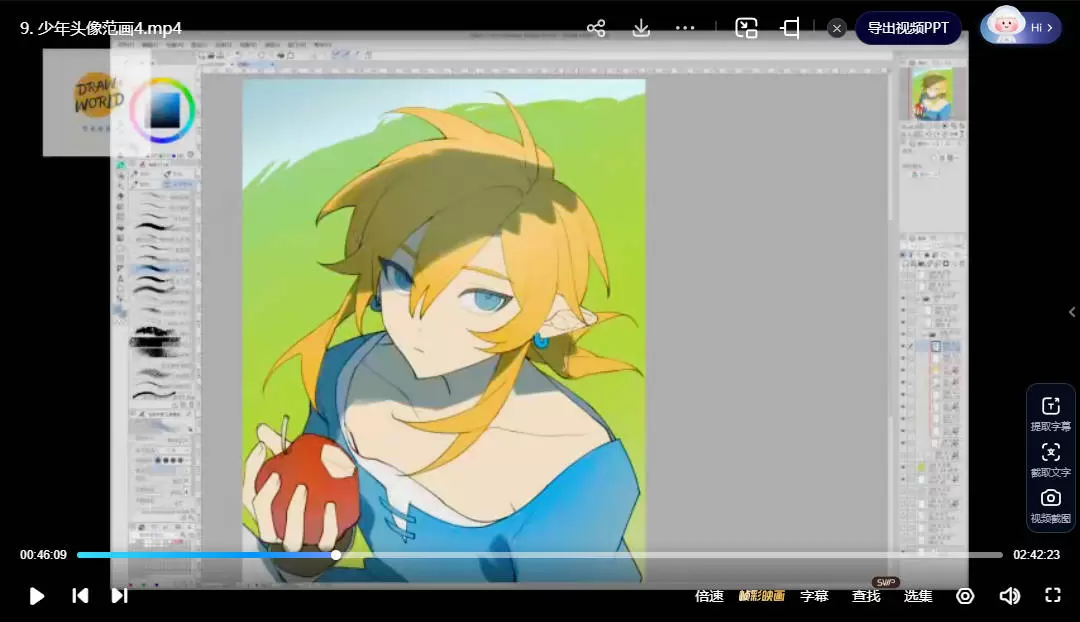Click the 提取字幕 subtitle extraction icon
The width and height of the screenshot is (1080, 622).
click(1050, 412)
